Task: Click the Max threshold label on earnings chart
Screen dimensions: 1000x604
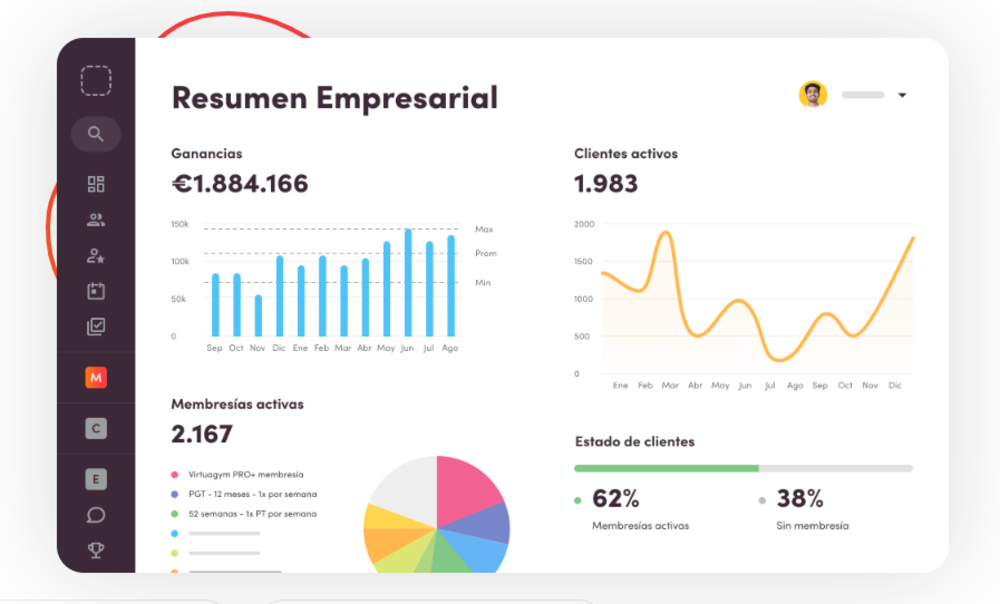Action: [x=484, y=229]
